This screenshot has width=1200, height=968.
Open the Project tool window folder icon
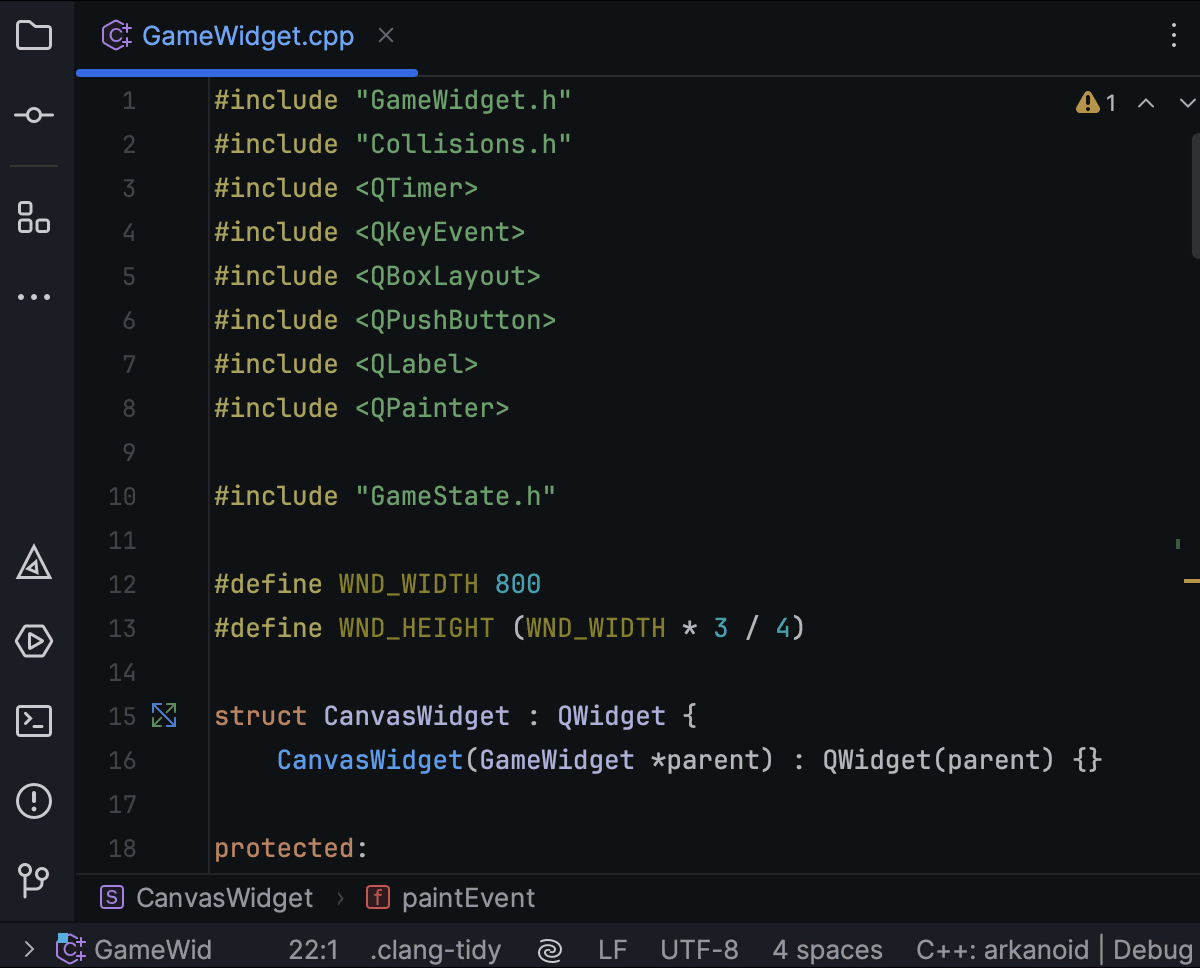pos(34,35)
